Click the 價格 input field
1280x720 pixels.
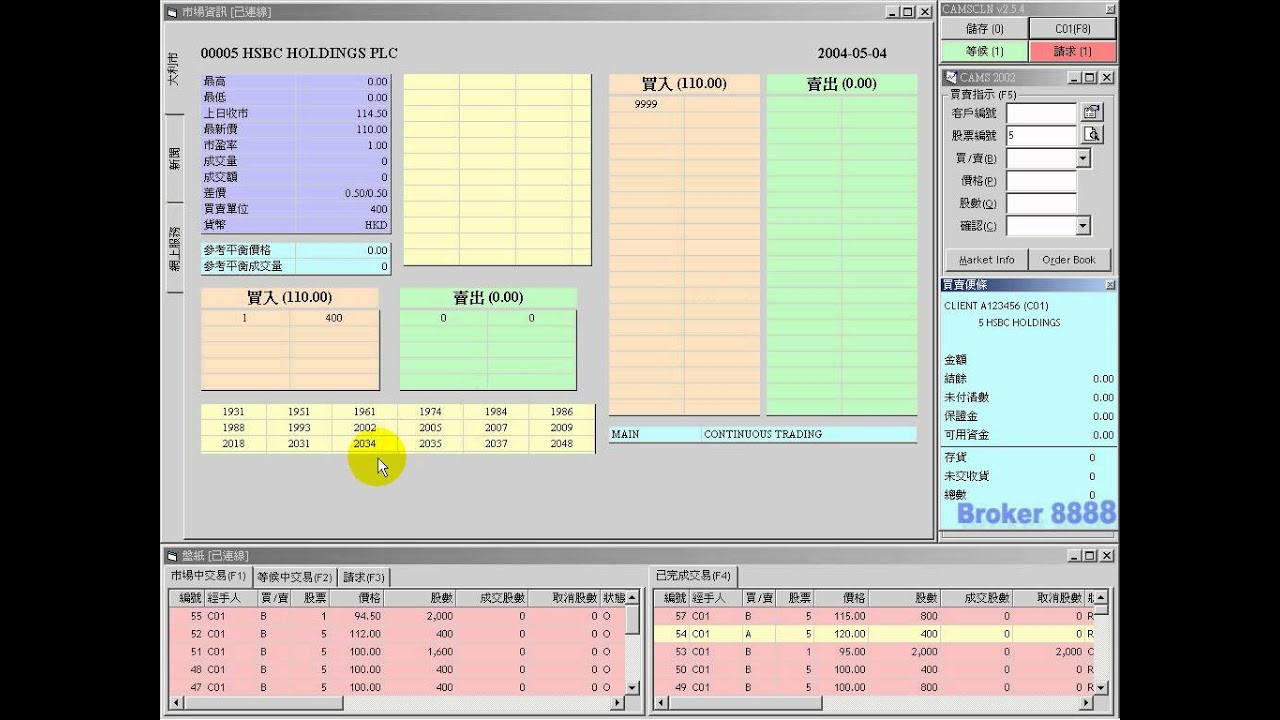pos(1041,181)
